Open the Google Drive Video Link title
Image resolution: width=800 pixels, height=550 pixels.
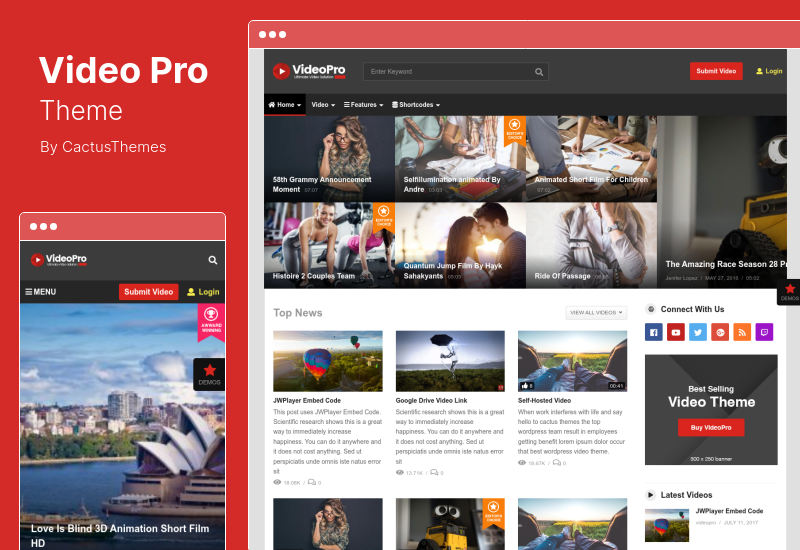point(431,401)
